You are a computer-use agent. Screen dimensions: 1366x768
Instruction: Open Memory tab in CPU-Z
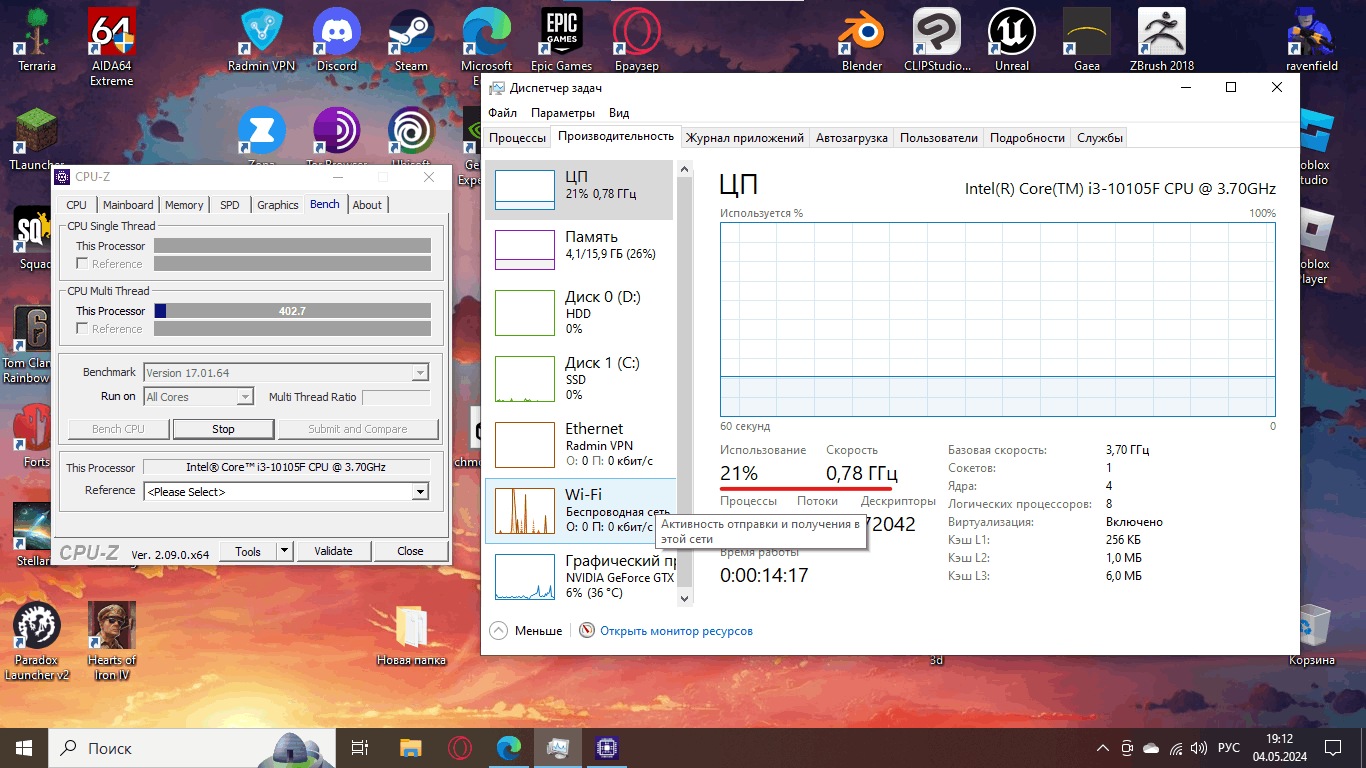coord(184,205)
